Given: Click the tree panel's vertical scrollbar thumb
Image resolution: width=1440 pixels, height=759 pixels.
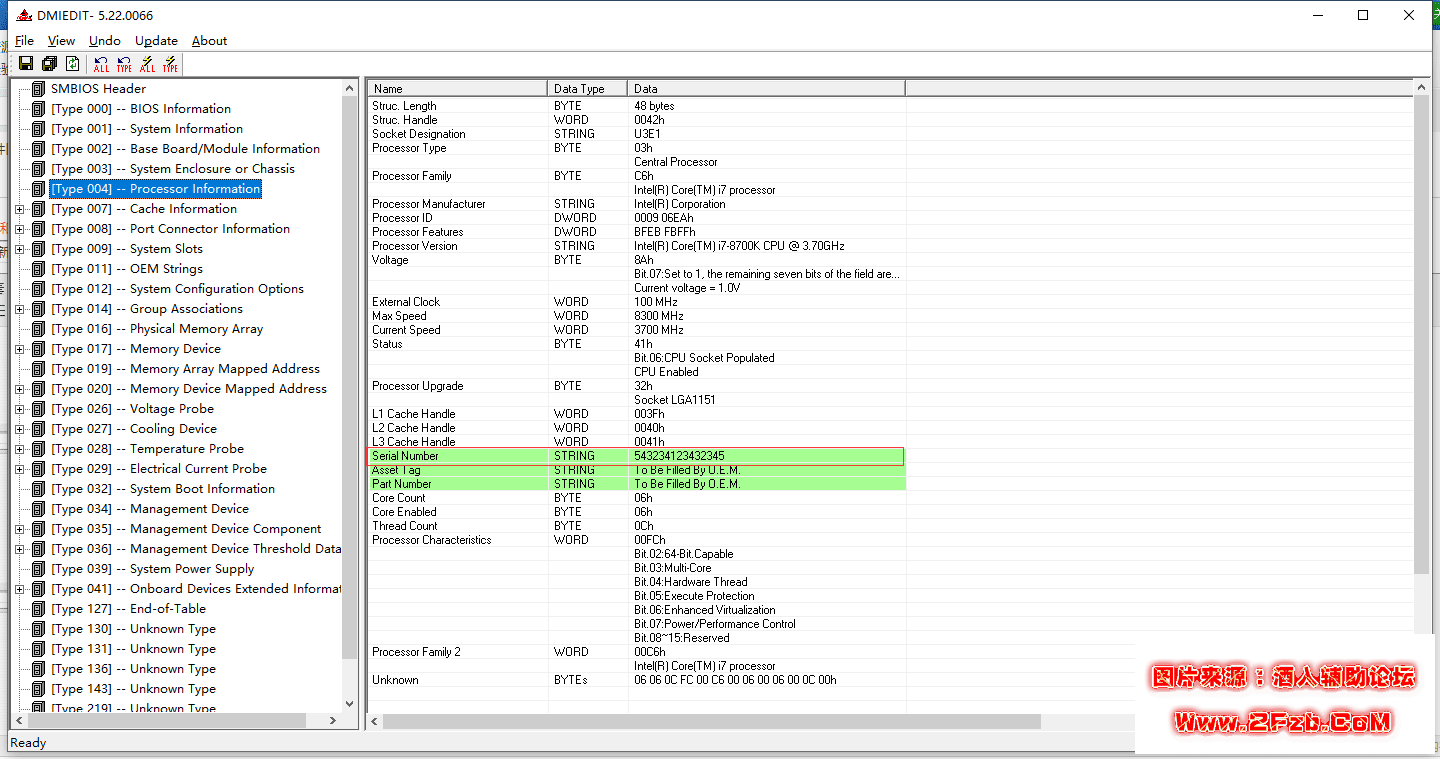Looking at the screenshot, I should (x=350, y=378).
